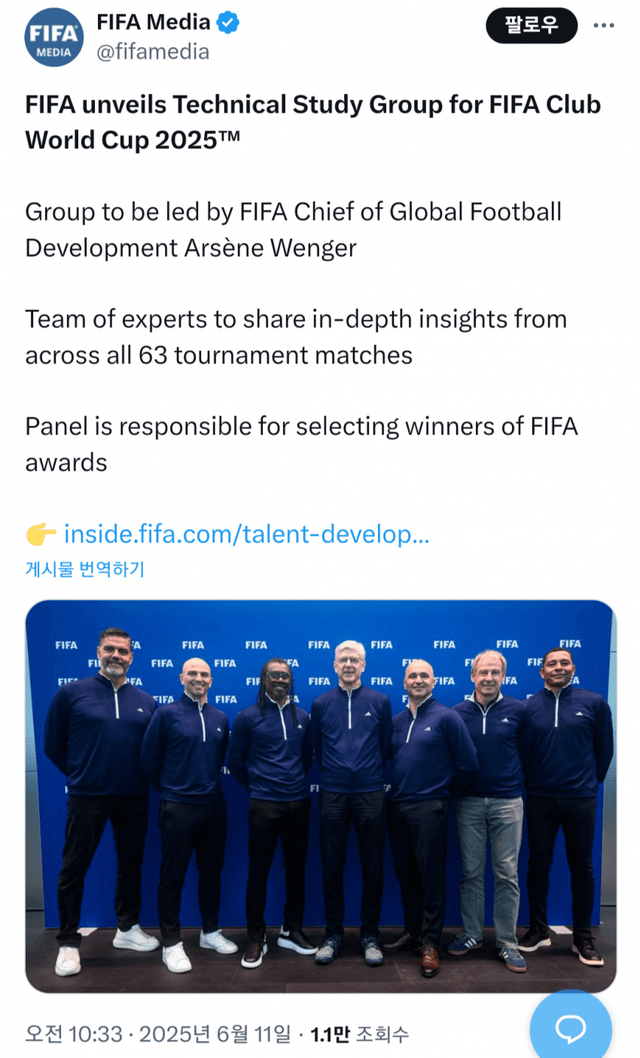Screen dimensions: 640x1058
Task: Tap the "Group to be led by" paragraph
Action: pos(292,229)
